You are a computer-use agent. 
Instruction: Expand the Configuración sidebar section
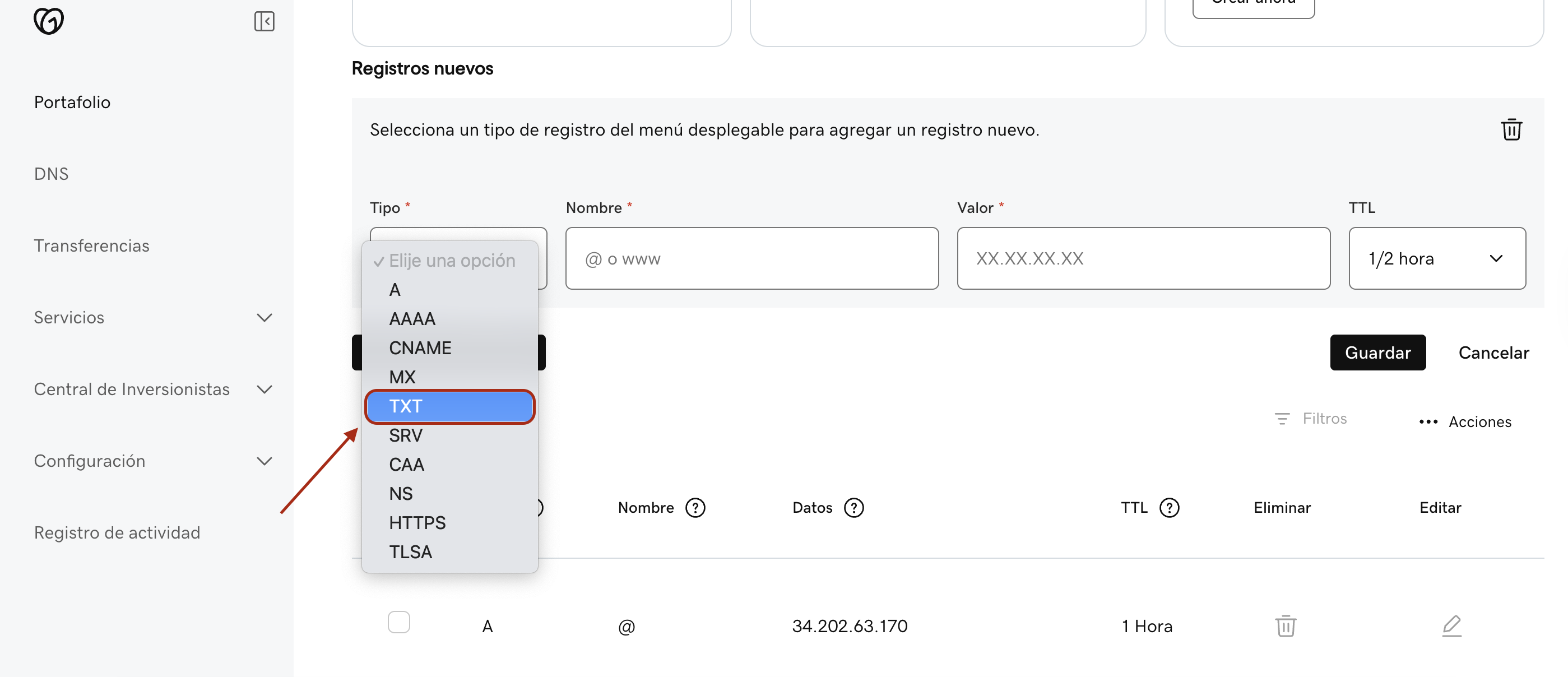pos(264,461)
